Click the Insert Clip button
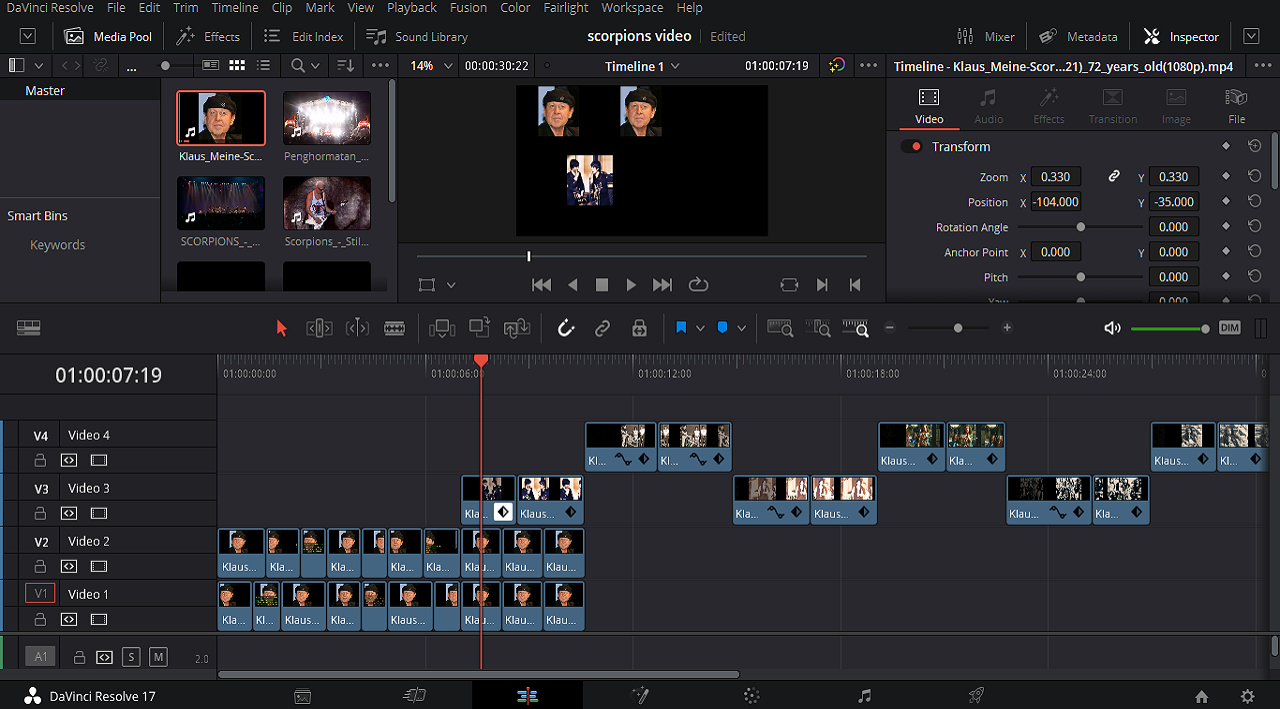The width and height of the screenshot is (1280, 709). (441, 328)
